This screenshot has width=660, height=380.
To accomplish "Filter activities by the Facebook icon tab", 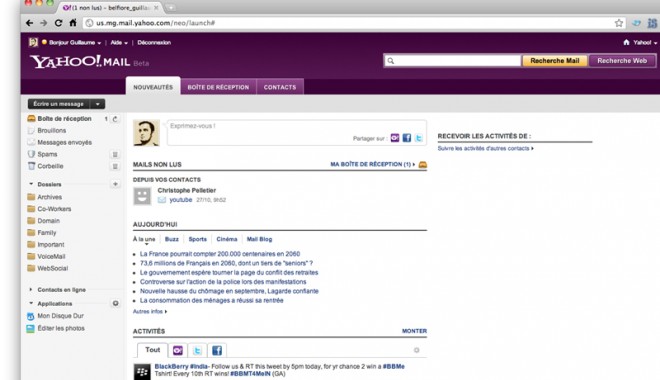I will (x=217, y=350).
